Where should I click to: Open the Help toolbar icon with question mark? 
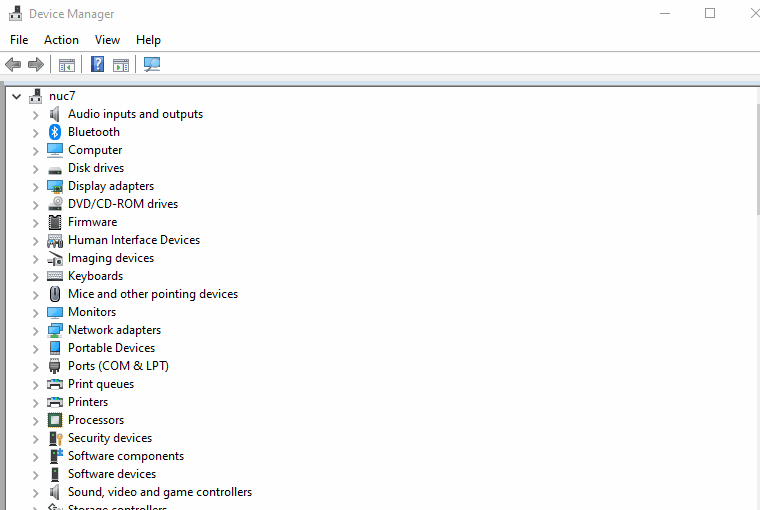point(97,64)
